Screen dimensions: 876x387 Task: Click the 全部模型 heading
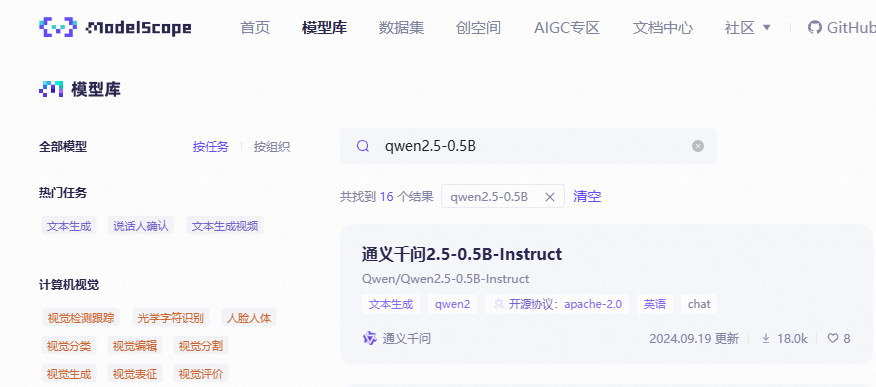(63, 147)
